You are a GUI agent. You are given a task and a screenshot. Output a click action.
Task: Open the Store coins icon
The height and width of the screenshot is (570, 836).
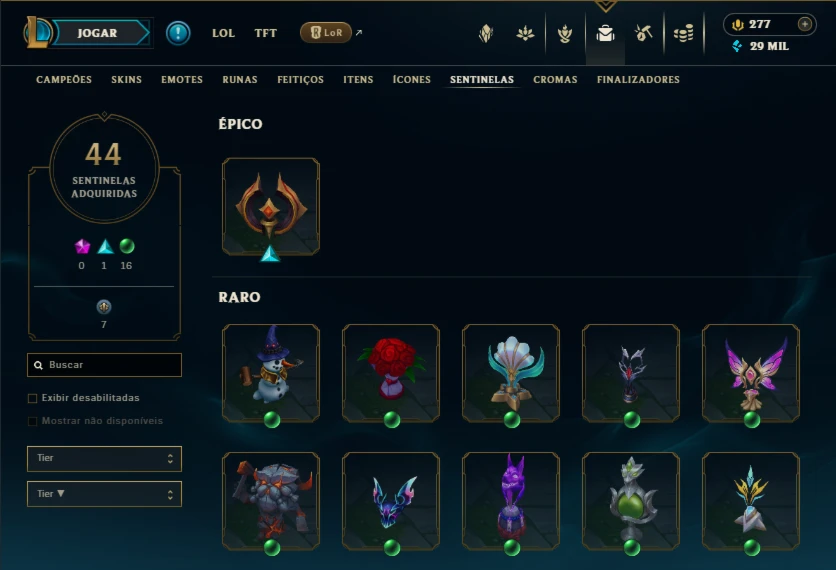[x=684, y=34]
